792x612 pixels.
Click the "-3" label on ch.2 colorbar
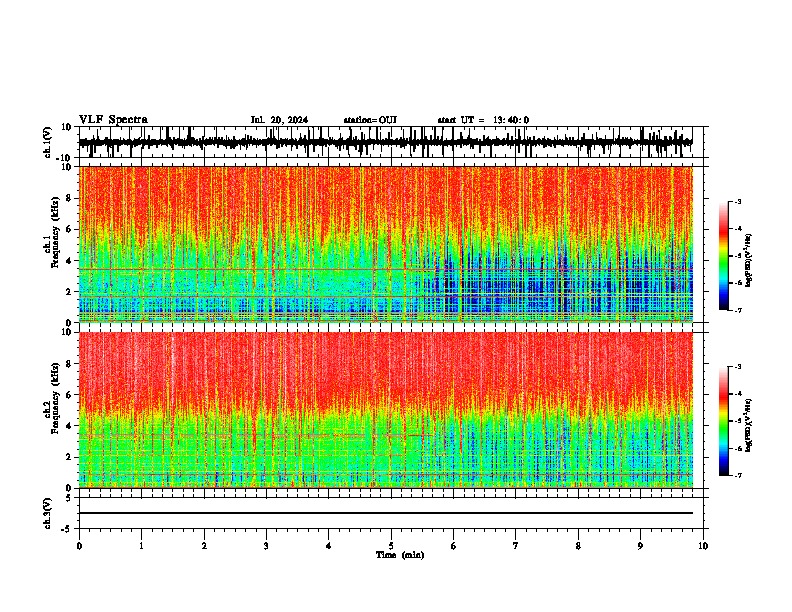coord(737,367)
